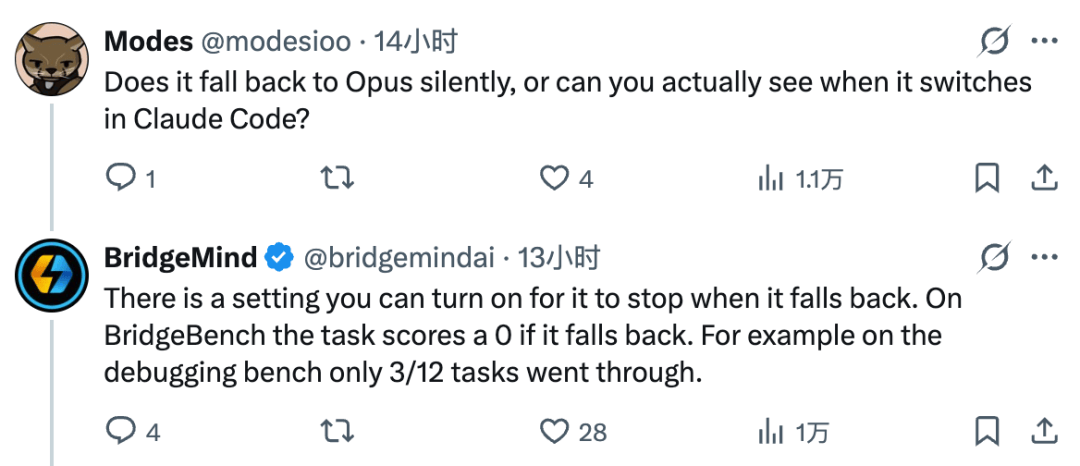
Task: Retweet the Modes post
Action: coord(339,179)
